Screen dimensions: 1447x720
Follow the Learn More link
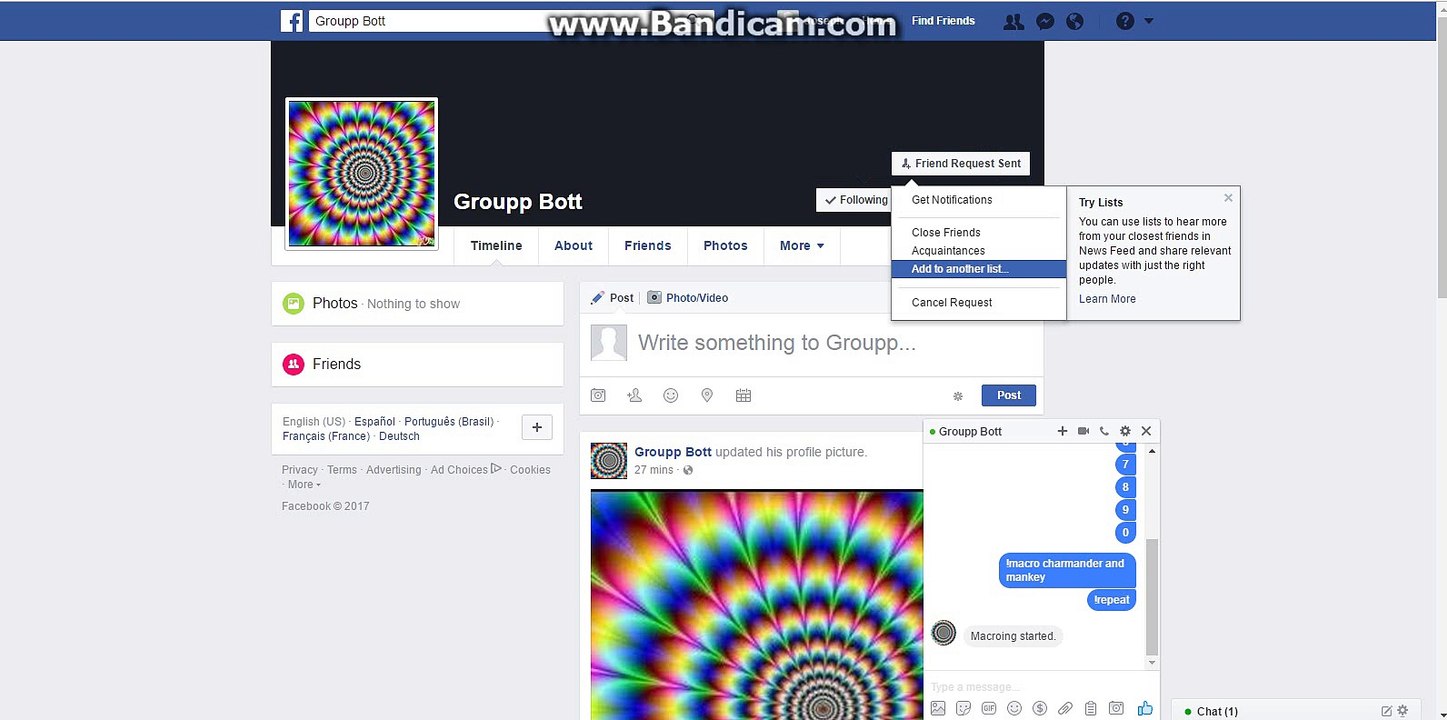point(1107,299)
